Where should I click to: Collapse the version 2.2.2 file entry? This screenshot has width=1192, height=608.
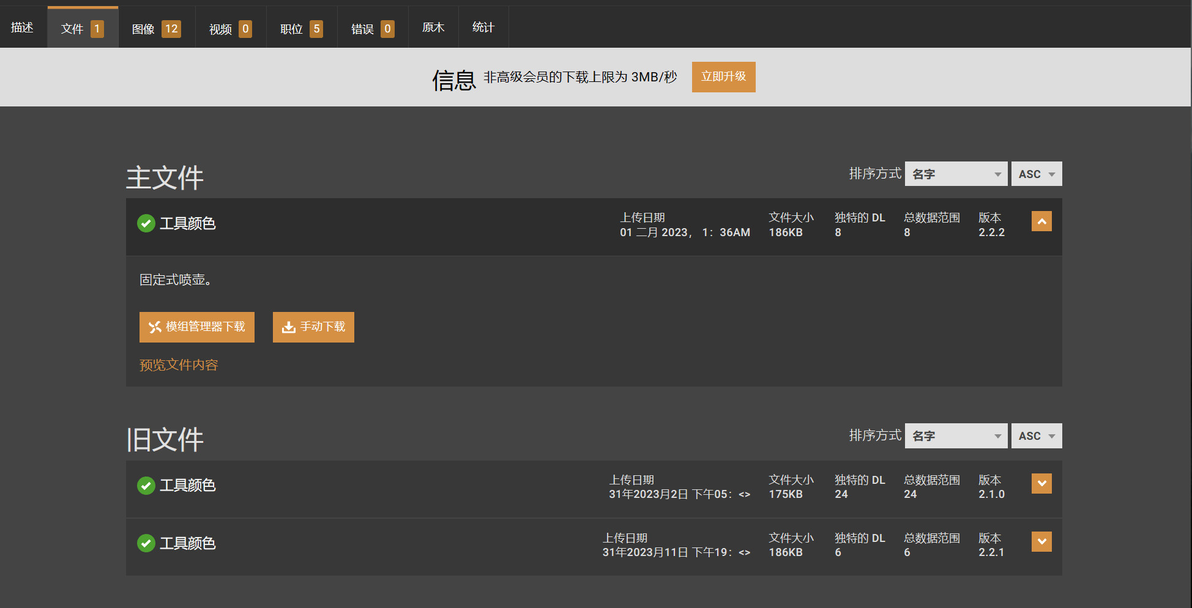[1041, 221]
